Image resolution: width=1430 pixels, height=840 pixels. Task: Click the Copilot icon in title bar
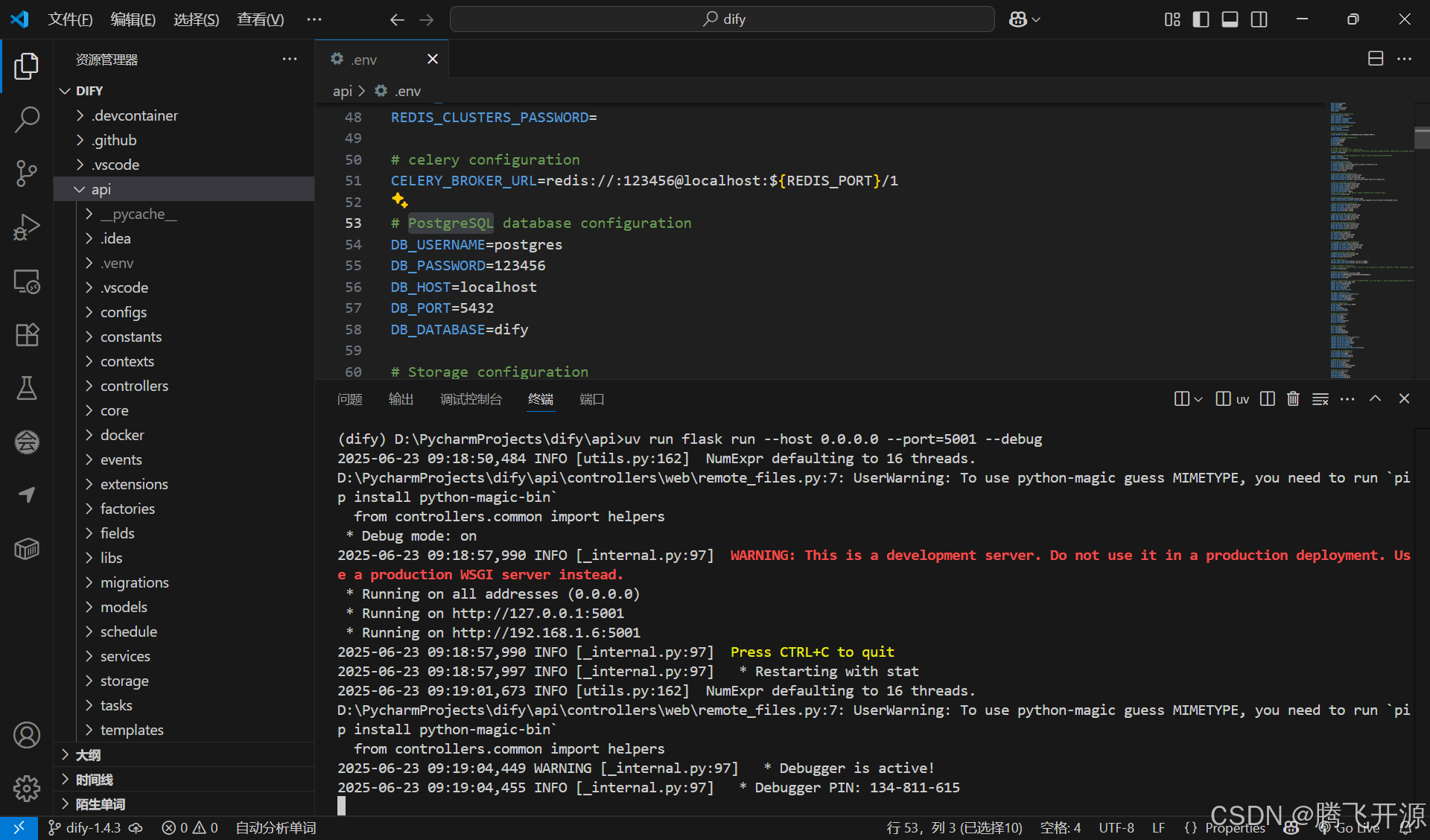point(1018,19)
